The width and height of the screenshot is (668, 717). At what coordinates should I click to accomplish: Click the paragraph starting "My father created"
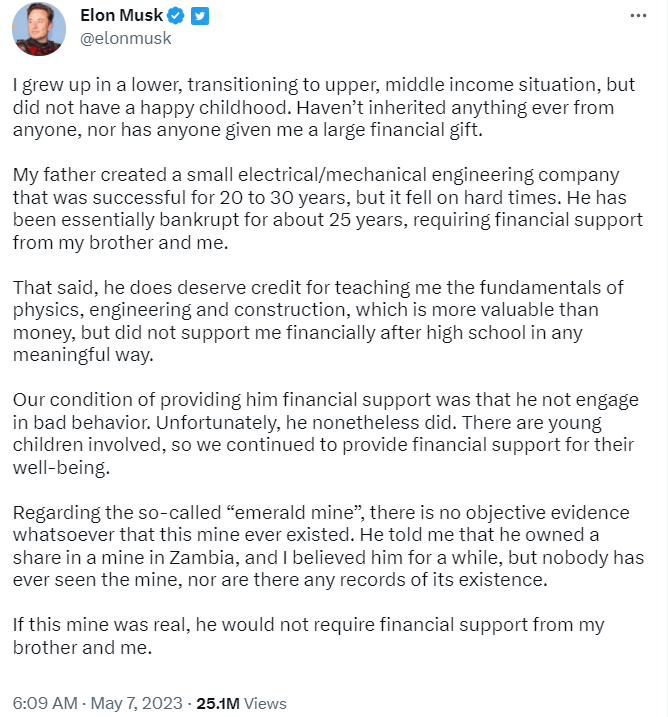pos(320,209)
